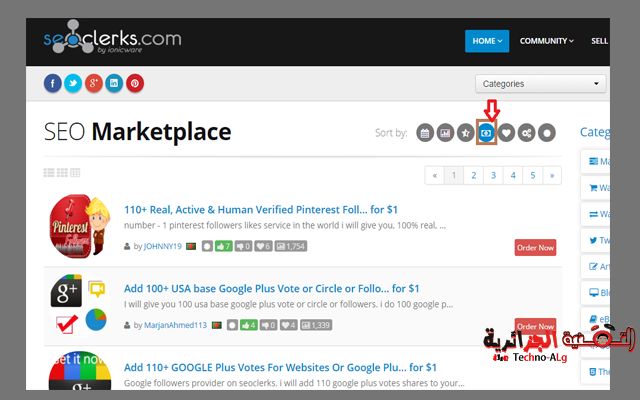Image resolution: width=640 pixels, height=400 pixels.
Task: Expand the COMMUNITY menu
Action: 547,41
